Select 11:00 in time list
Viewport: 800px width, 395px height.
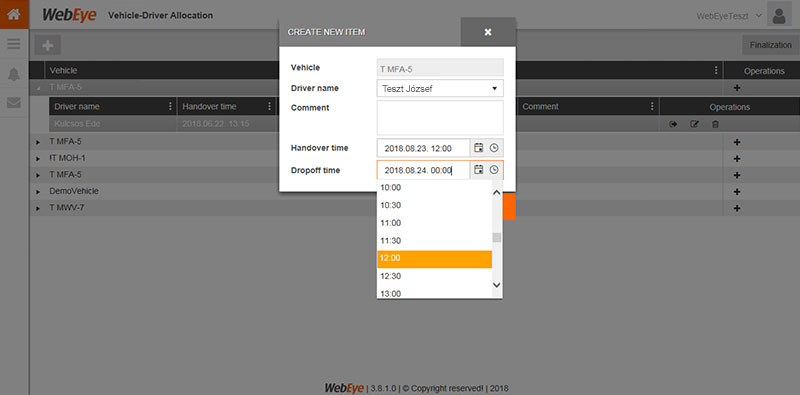434,223
